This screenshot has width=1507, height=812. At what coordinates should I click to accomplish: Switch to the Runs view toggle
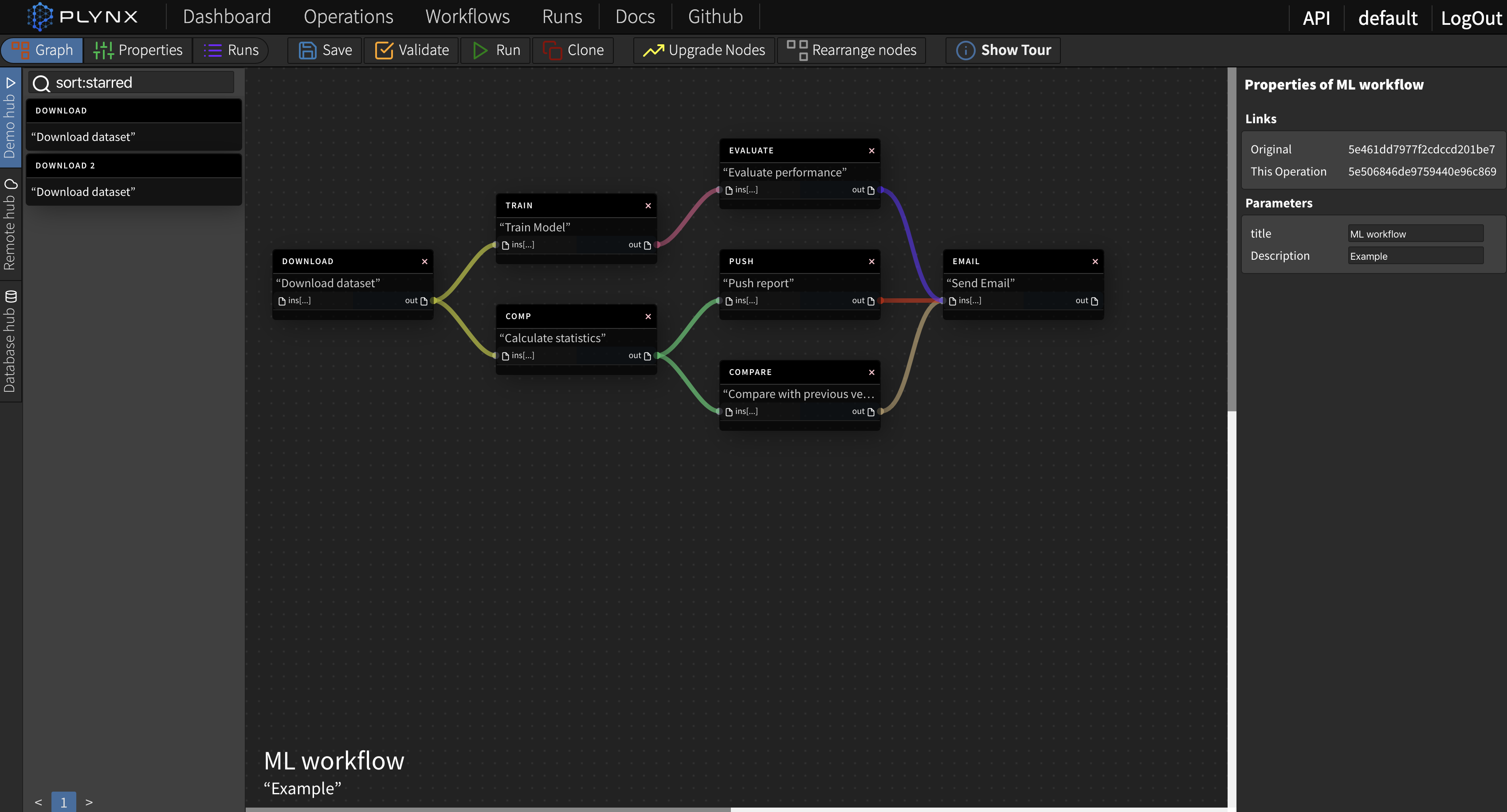tap(231, 50)
